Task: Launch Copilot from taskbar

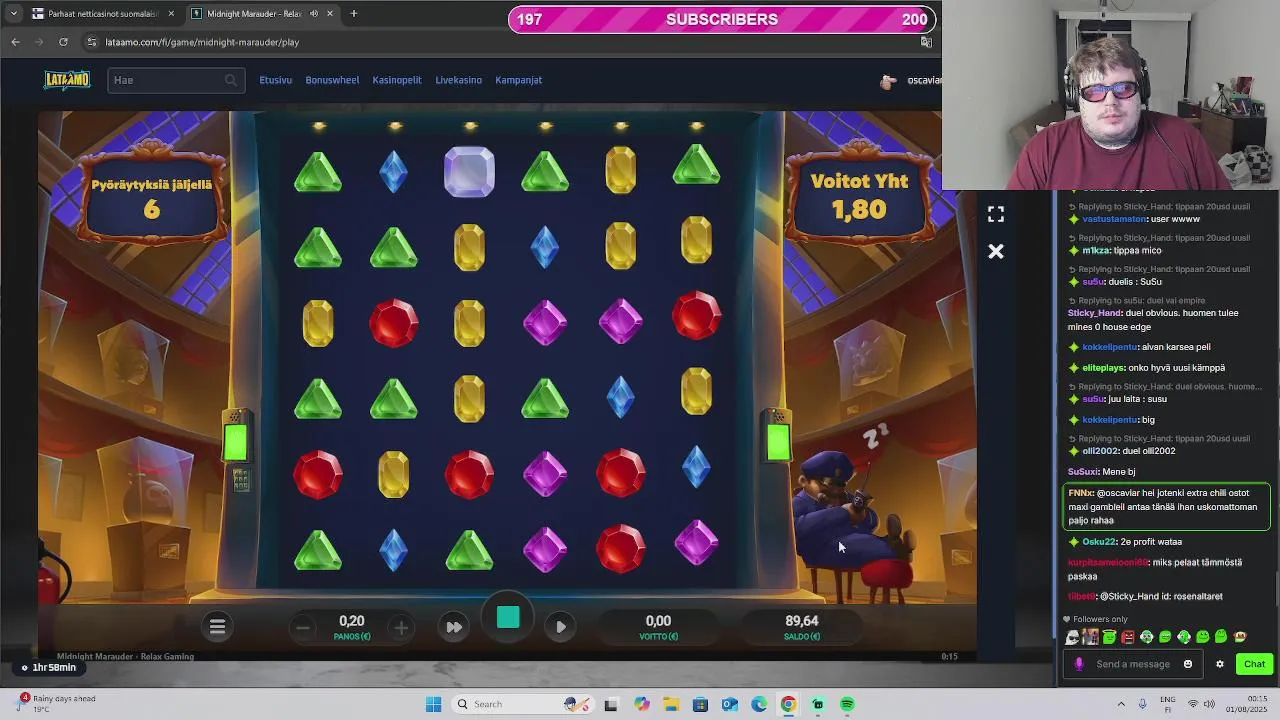Action: click(x=641, y=704)
